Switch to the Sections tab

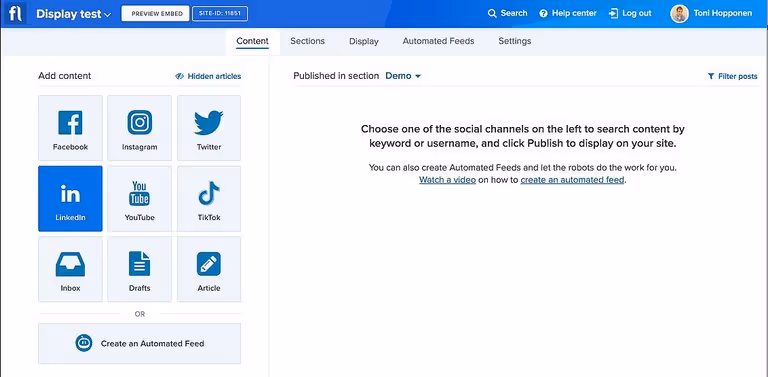pyautogui.click(x=307, y=41)
